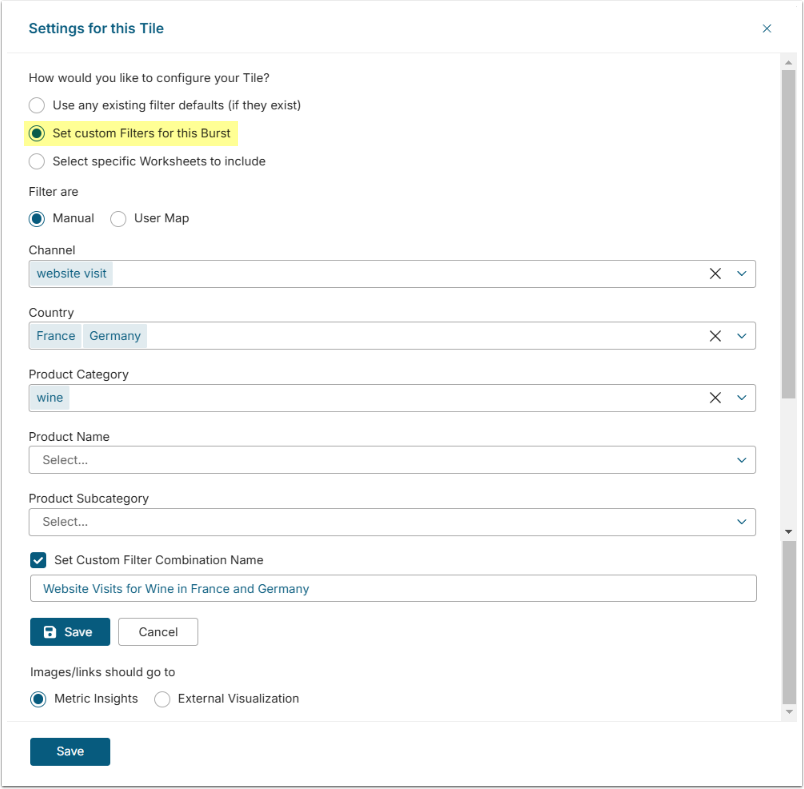Uncheck Set Custom Filter Combination Name
The width and height of the screenshot is (804, 789).
[39, 560]
